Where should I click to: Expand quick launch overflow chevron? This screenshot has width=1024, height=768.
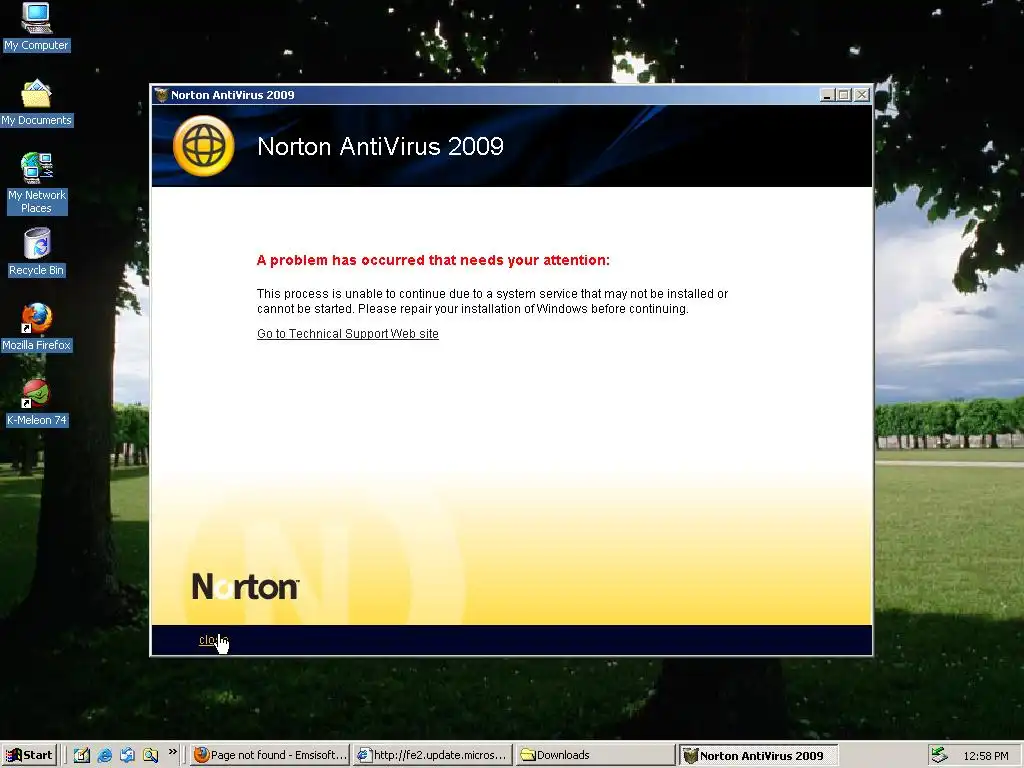[172, 752]
